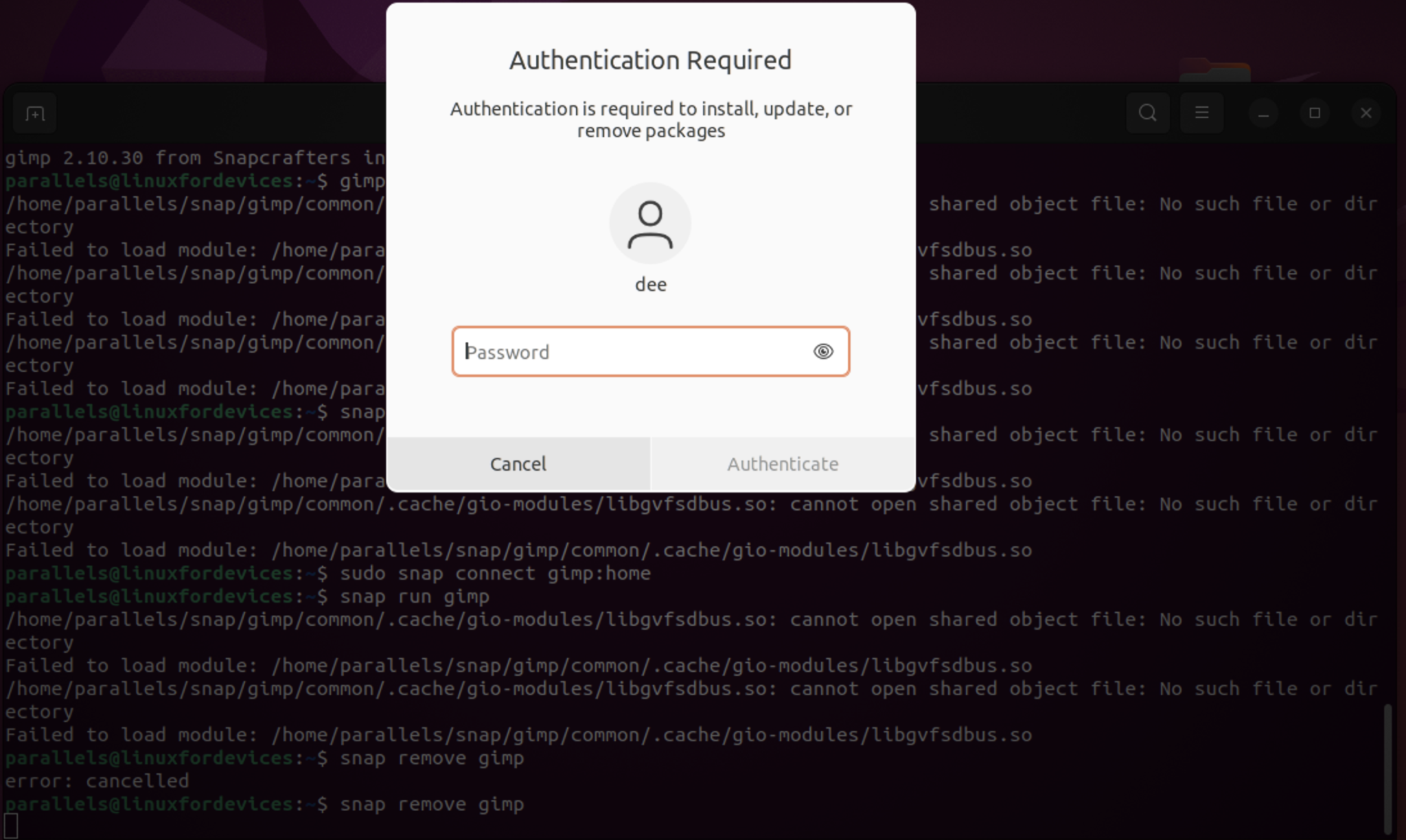Click the dialog description about removing packages

coord(651,119)
